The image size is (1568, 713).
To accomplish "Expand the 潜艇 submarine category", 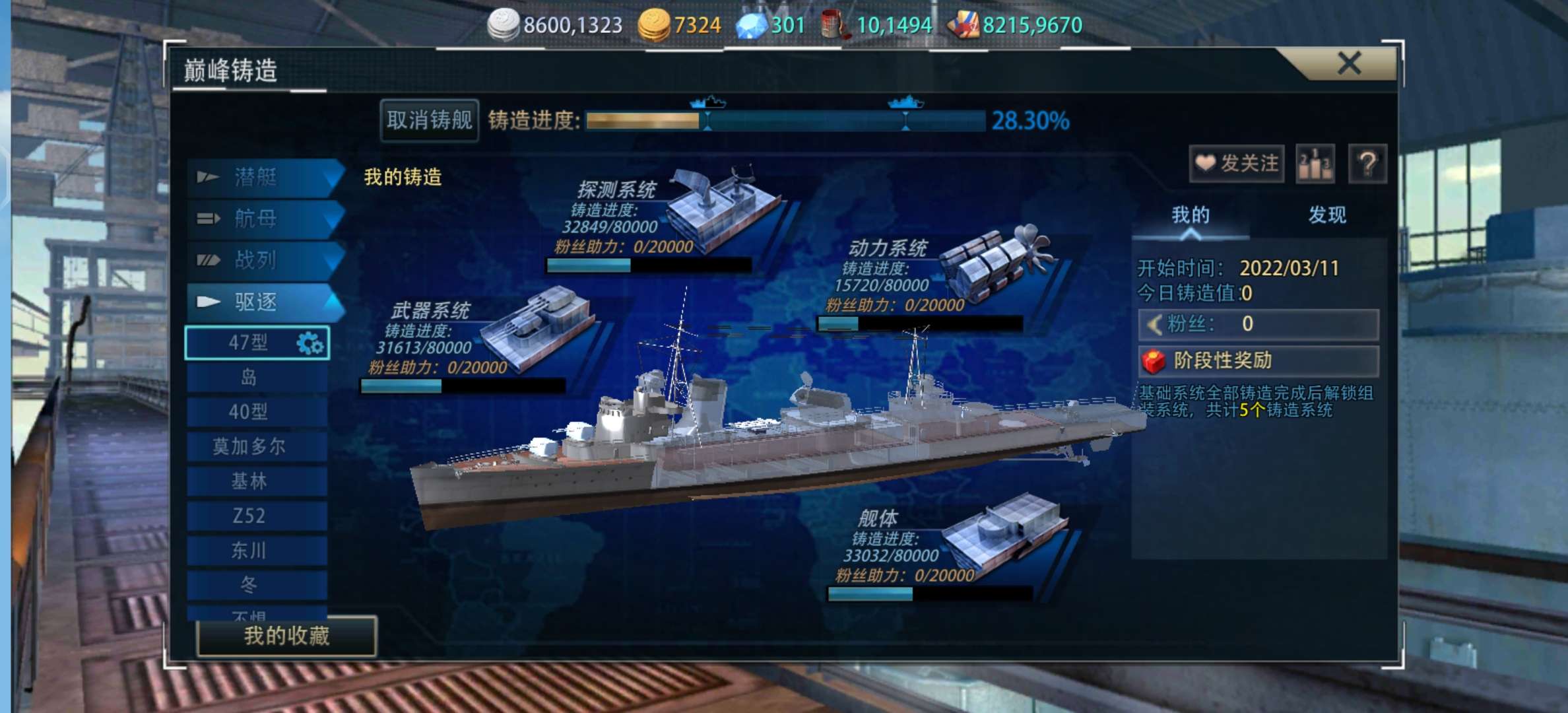I will [x=265, y=177].
